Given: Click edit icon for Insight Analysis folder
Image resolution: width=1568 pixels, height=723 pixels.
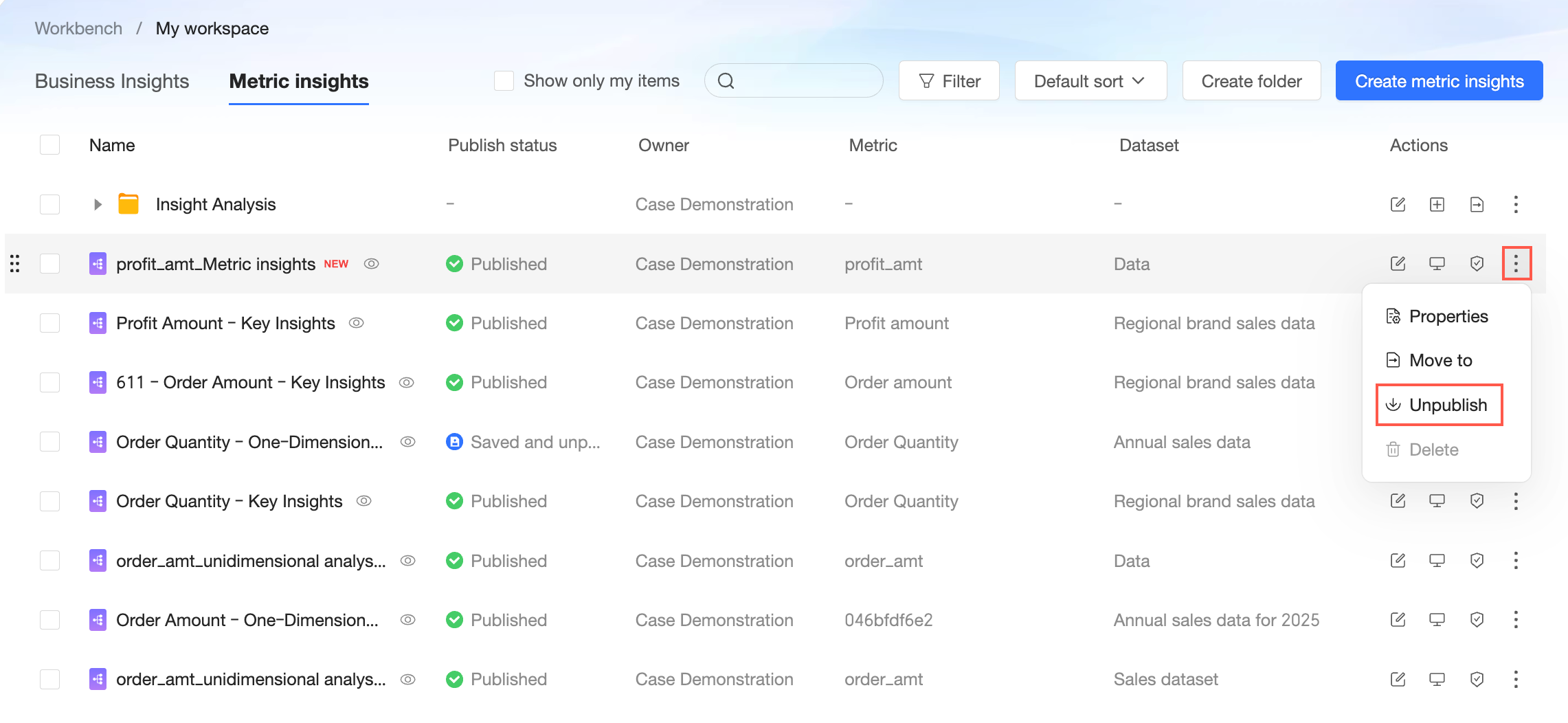Looking at the screenshot, I should 1398,204.
